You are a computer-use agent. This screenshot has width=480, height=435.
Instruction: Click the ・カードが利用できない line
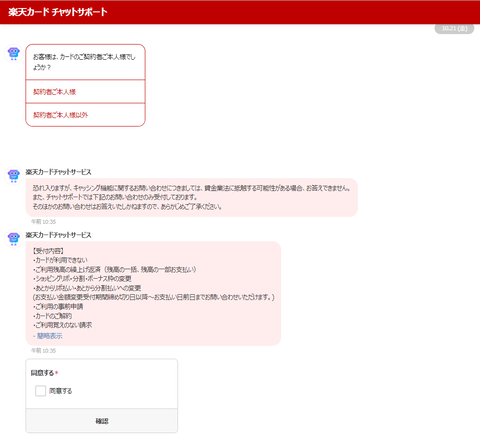pos(60,260)
